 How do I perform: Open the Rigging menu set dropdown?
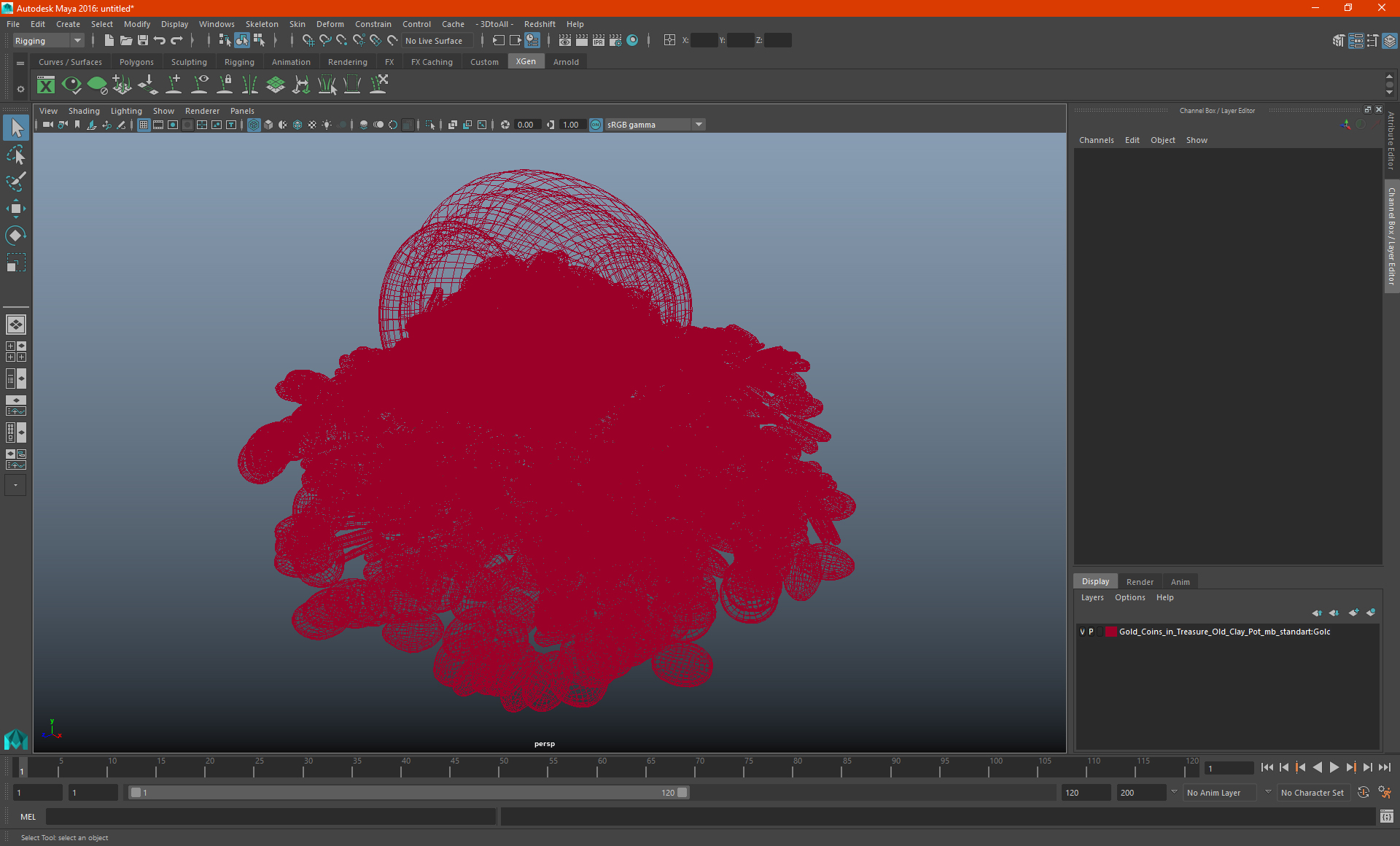click(48, 41)
